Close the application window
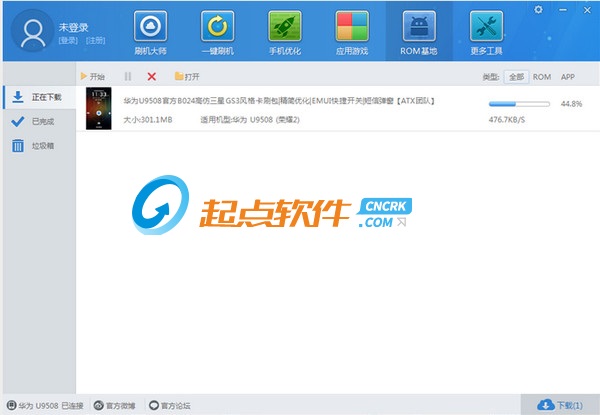 coord(587,10)
